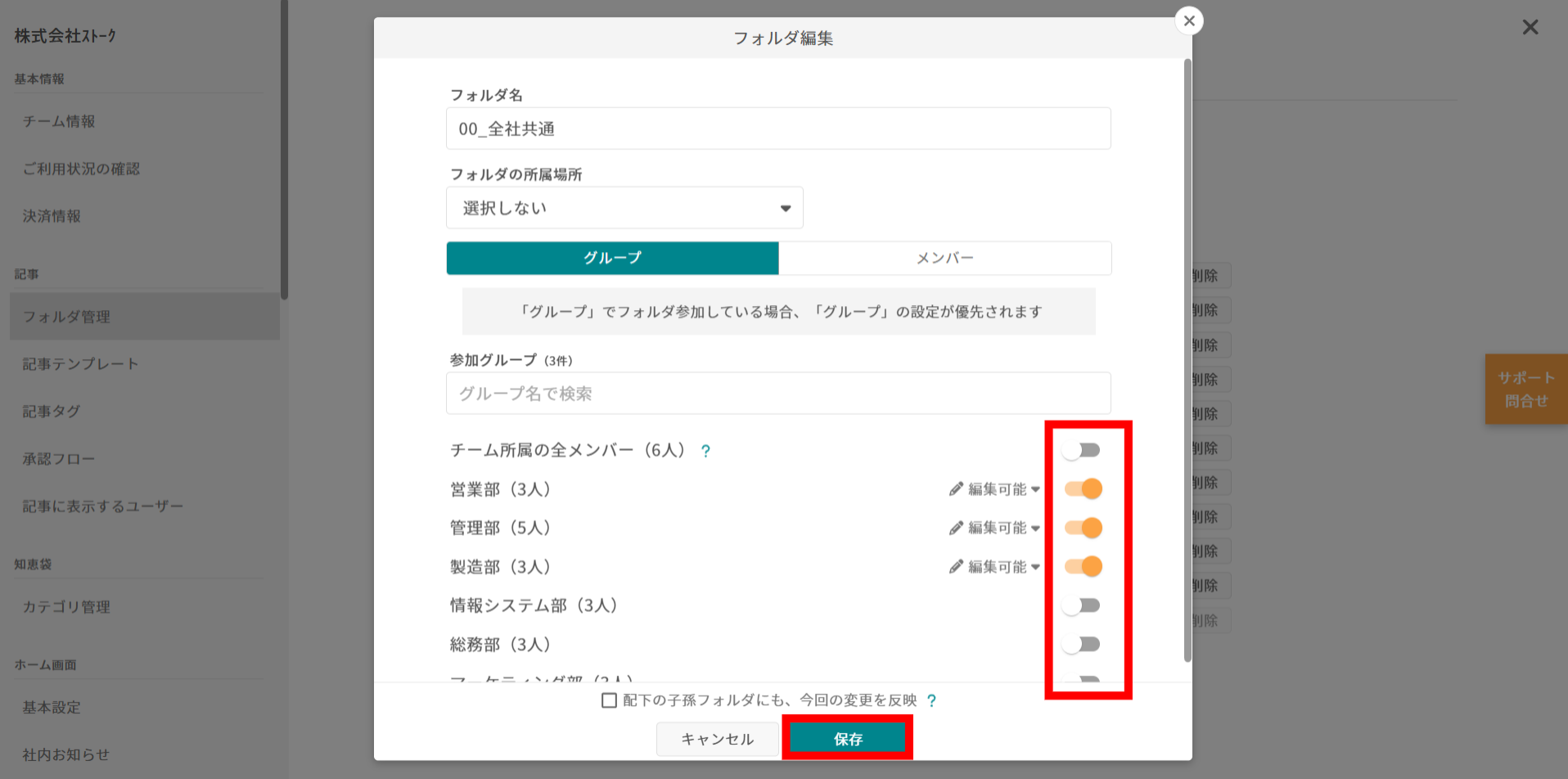Image resolution: width=1568 pixels, height=779 pixels.
Task: Open フォルダの所属場所 dropdown
Action: 624,208
